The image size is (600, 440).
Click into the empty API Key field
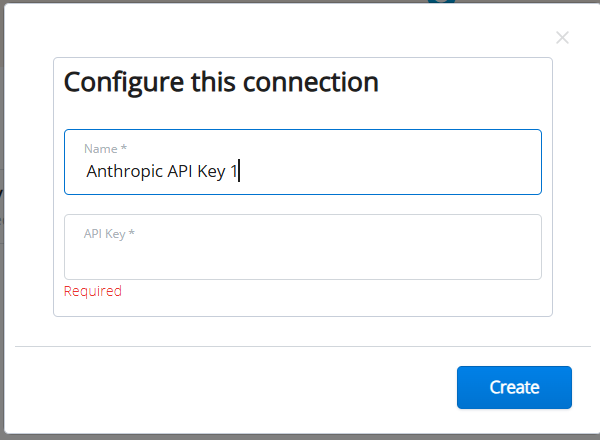pos(302,256)
